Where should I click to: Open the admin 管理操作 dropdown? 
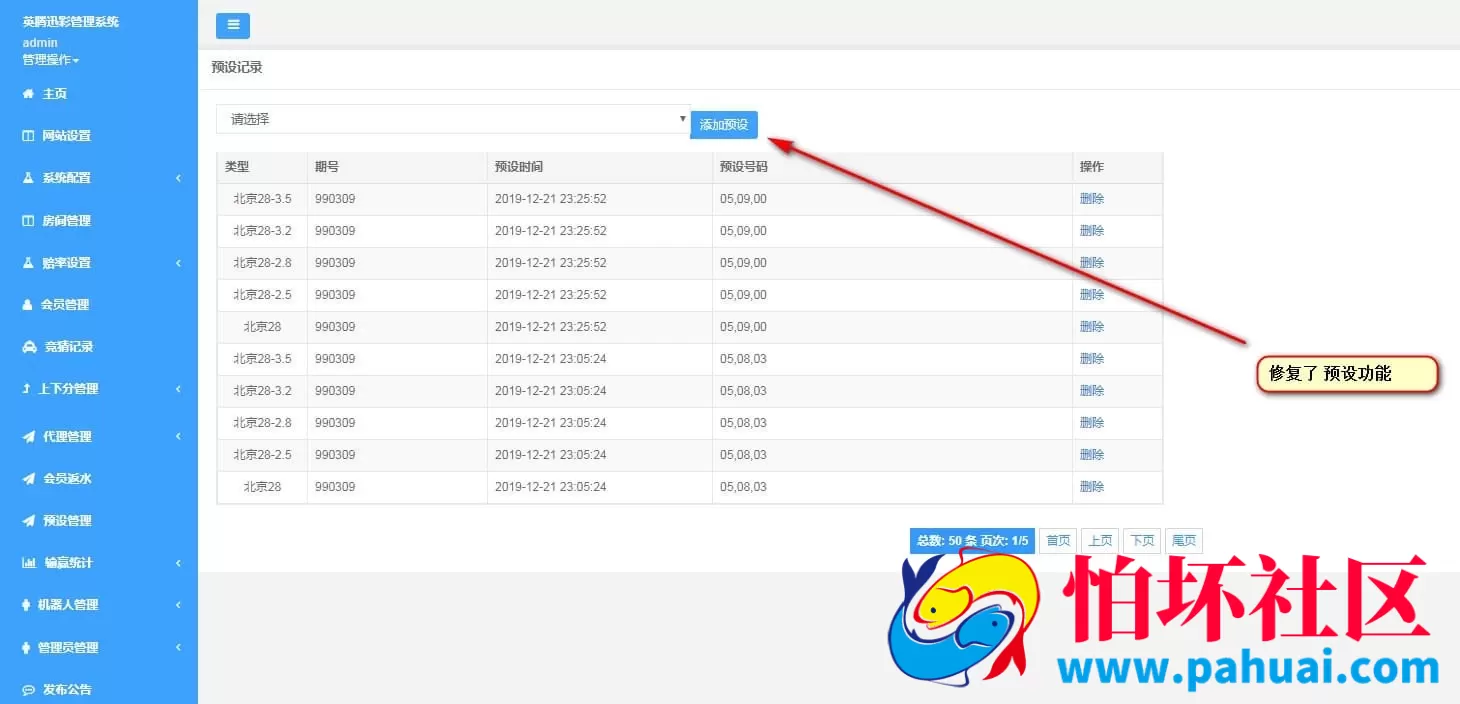tap(51, 60)
